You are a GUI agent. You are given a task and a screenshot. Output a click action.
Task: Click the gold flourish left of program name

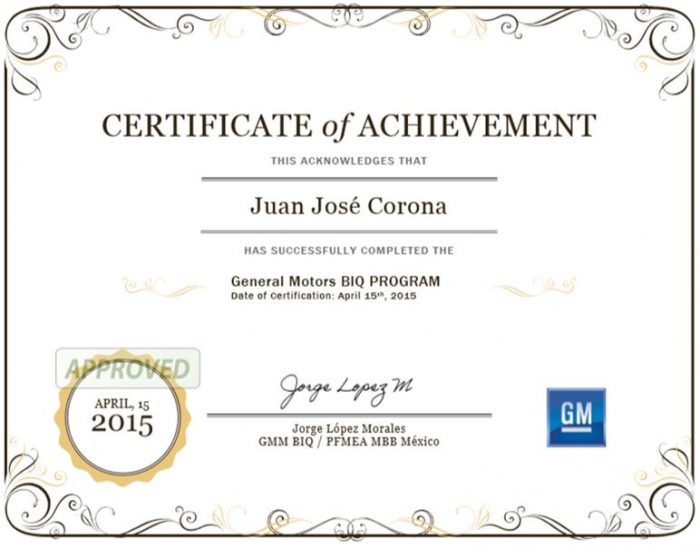163,287
